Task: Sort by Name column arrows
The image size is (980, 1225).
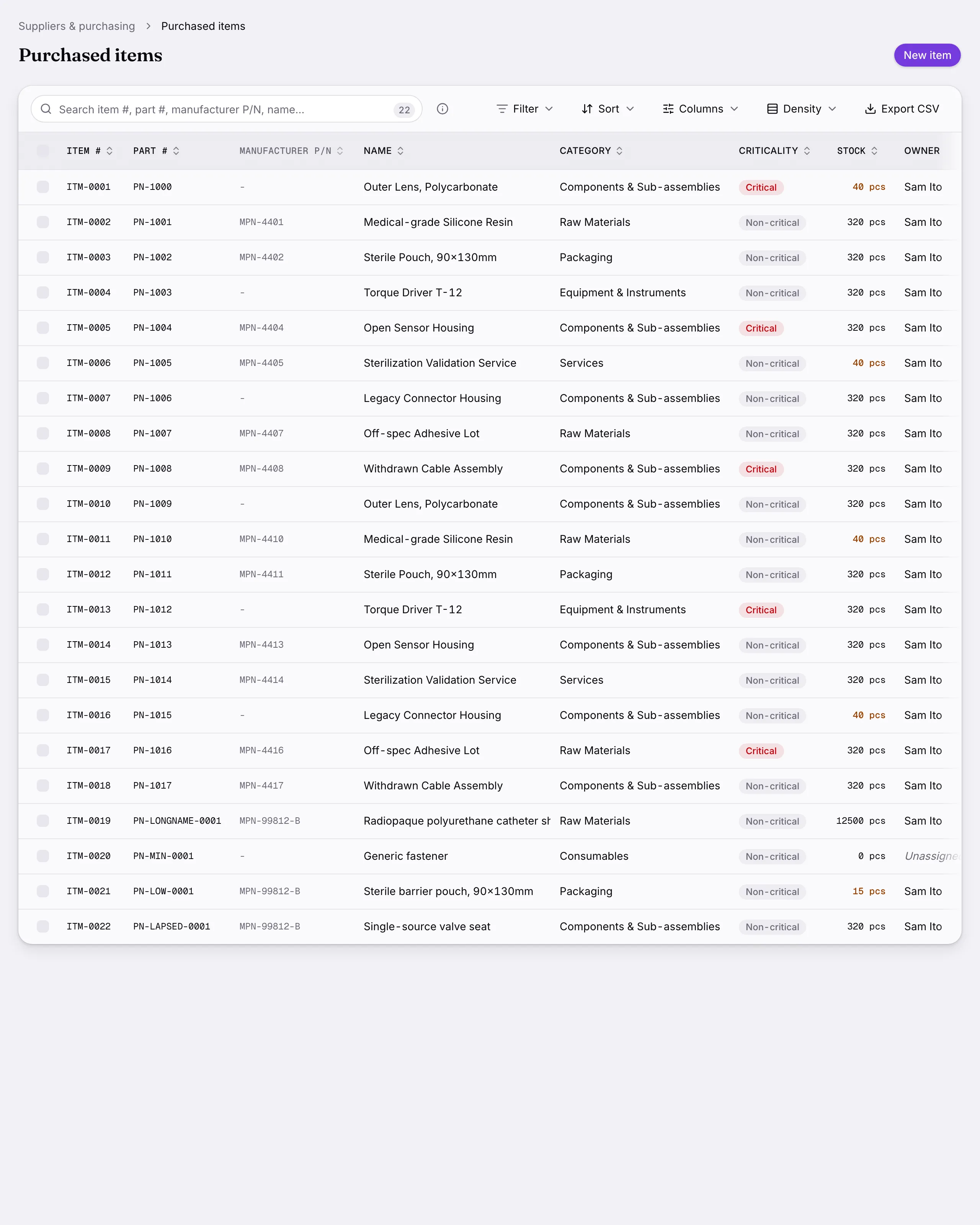Action: click(400, 151)
